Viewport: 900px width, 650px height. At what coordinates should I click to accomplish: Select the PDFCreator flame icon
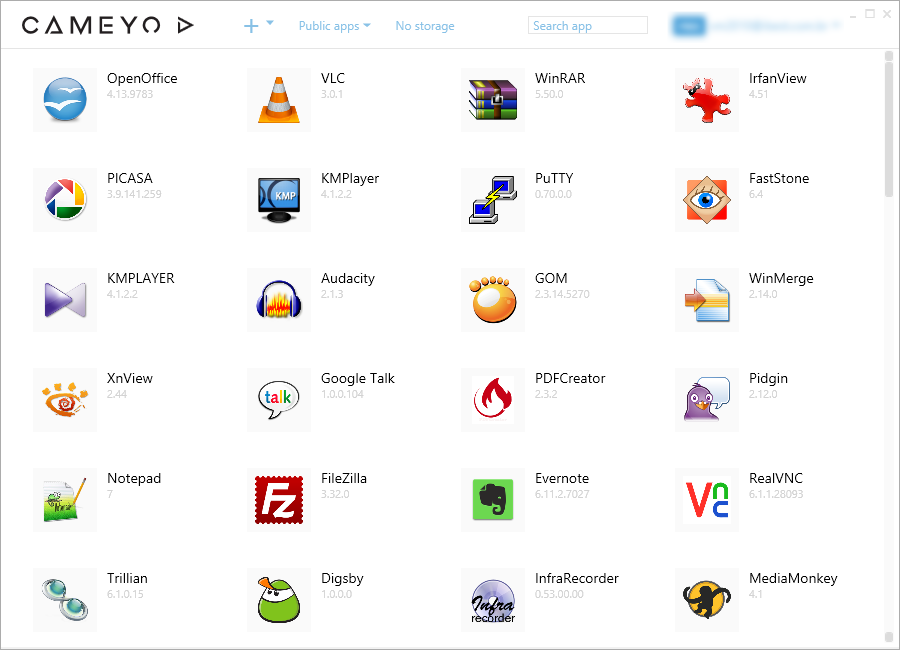tap(493, 400)
